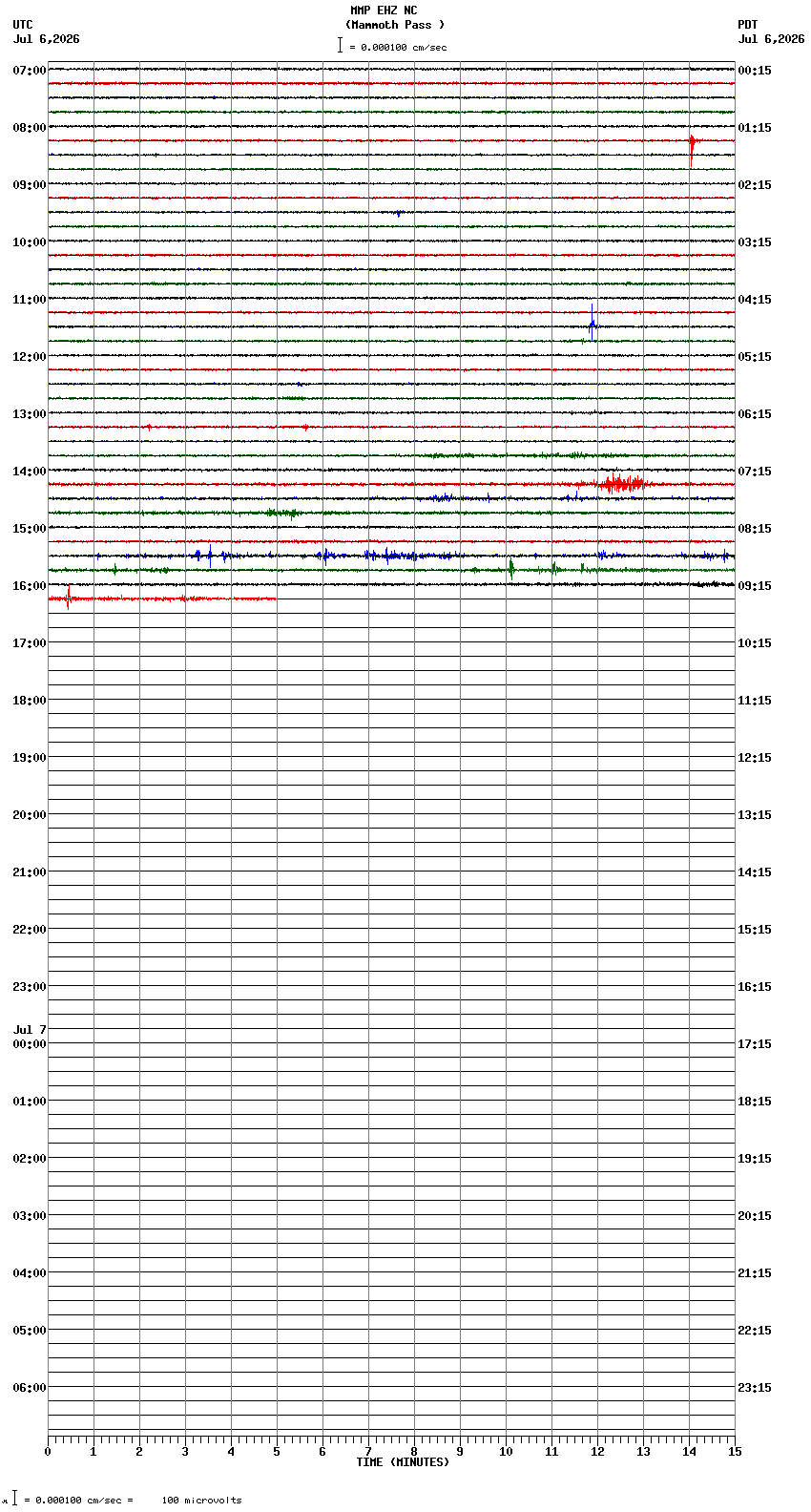Click the 16:00 UTC time label
The width and height of the screenshot is (811, 1512).
30,586
